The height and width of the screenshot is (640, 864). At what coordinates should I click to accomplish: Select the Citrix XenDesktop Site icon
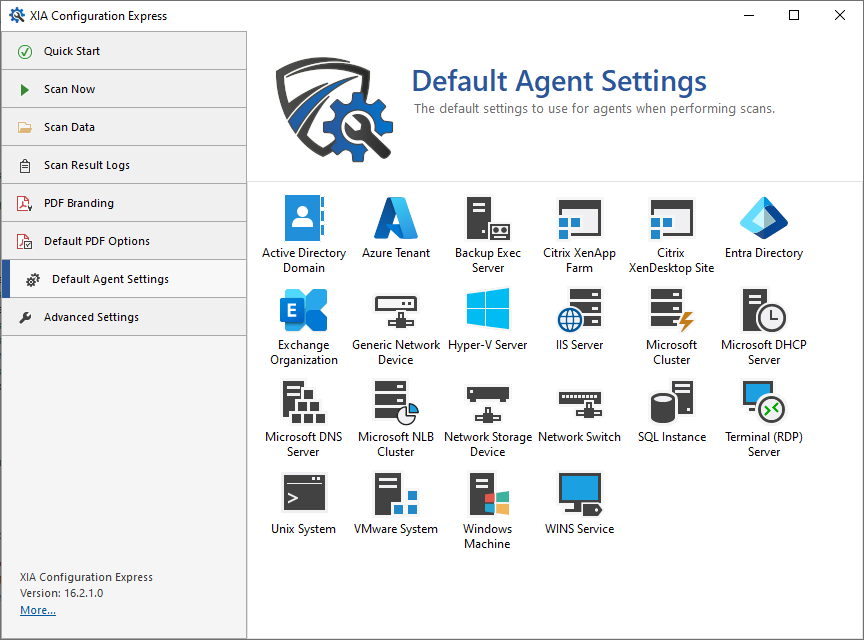671,234
